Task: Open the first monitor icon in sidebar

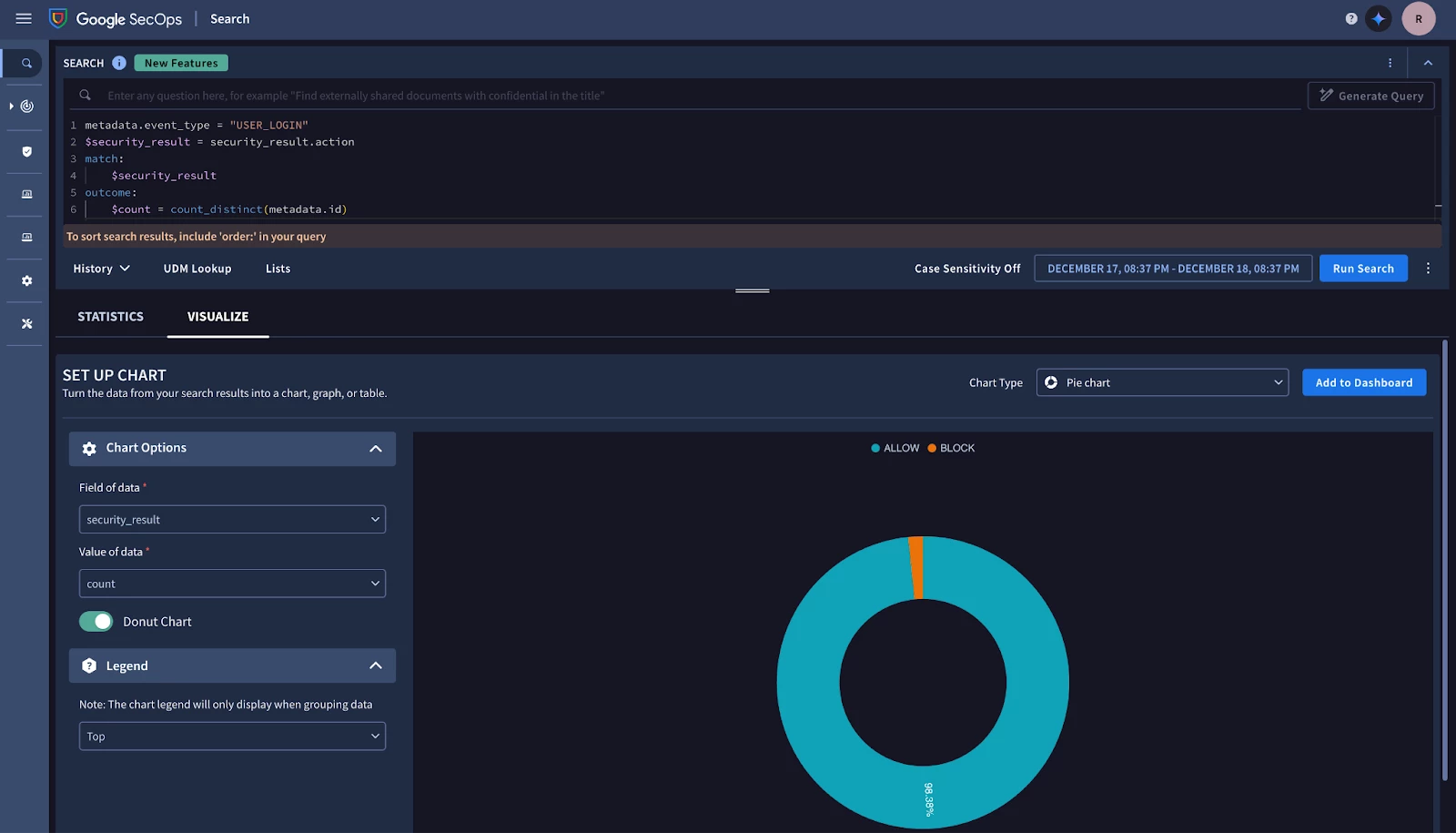Action: tap(27, 195)
